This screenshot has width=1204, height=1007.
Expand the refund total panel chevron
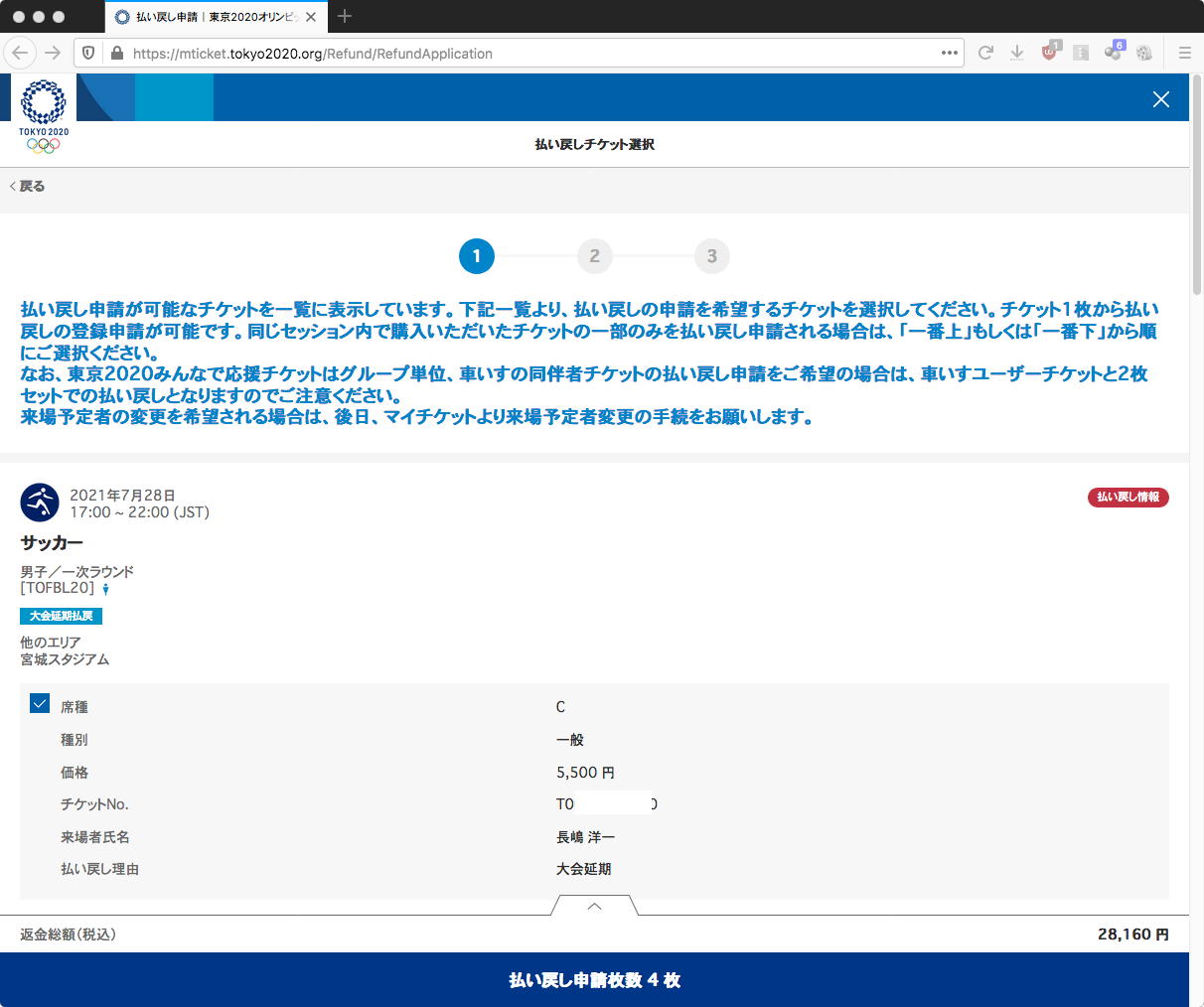click(x=594, y=906)
